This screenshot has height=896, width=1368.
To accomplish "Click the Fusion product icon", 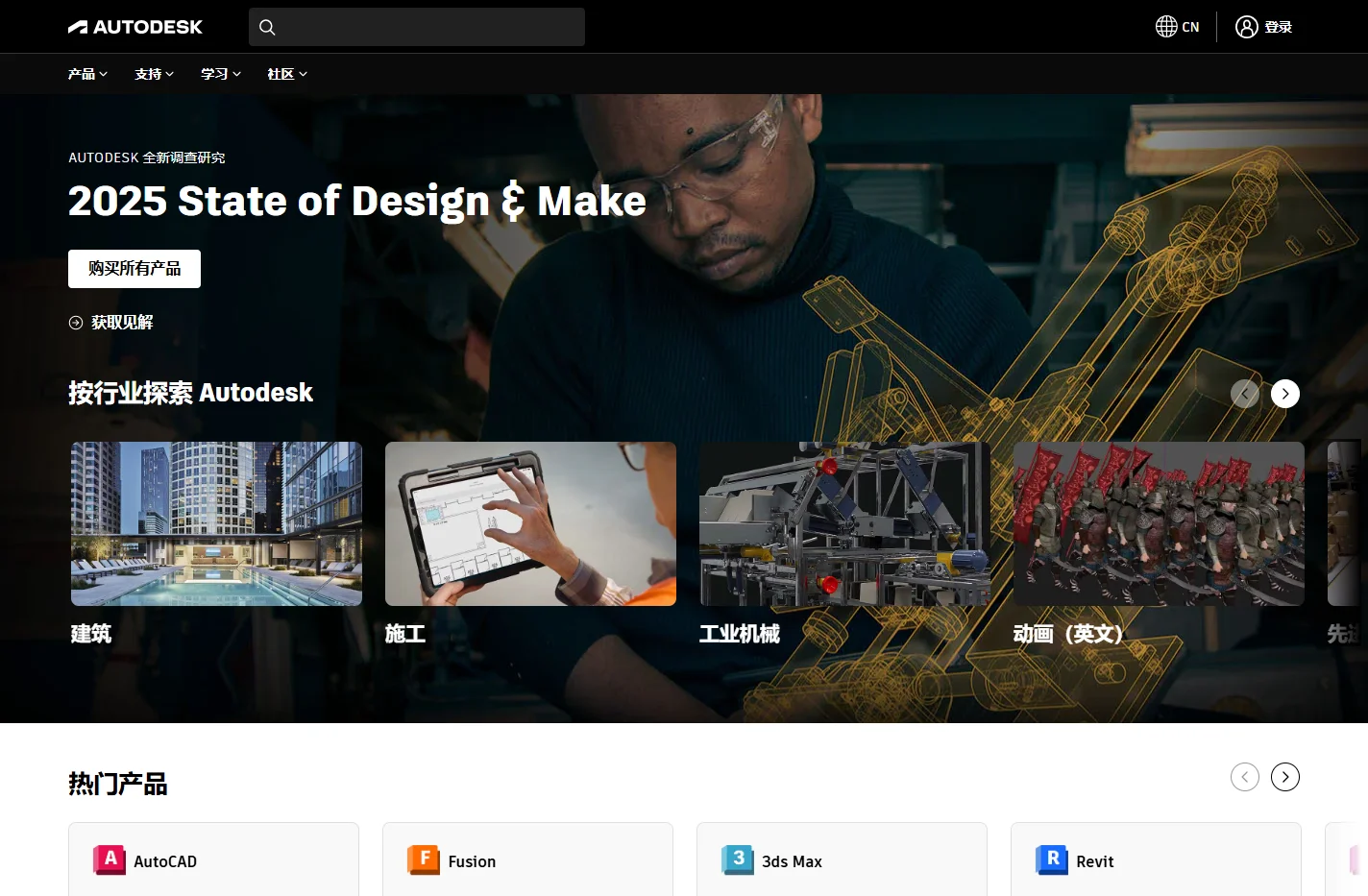I will click(424, 860).
